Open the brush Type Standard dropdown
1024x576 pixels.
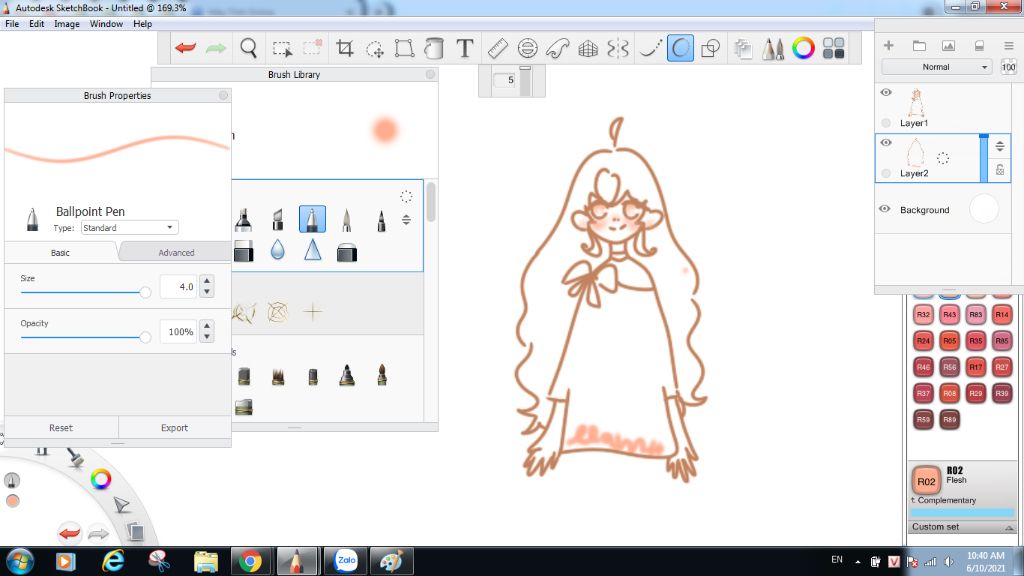coord(129,227)
